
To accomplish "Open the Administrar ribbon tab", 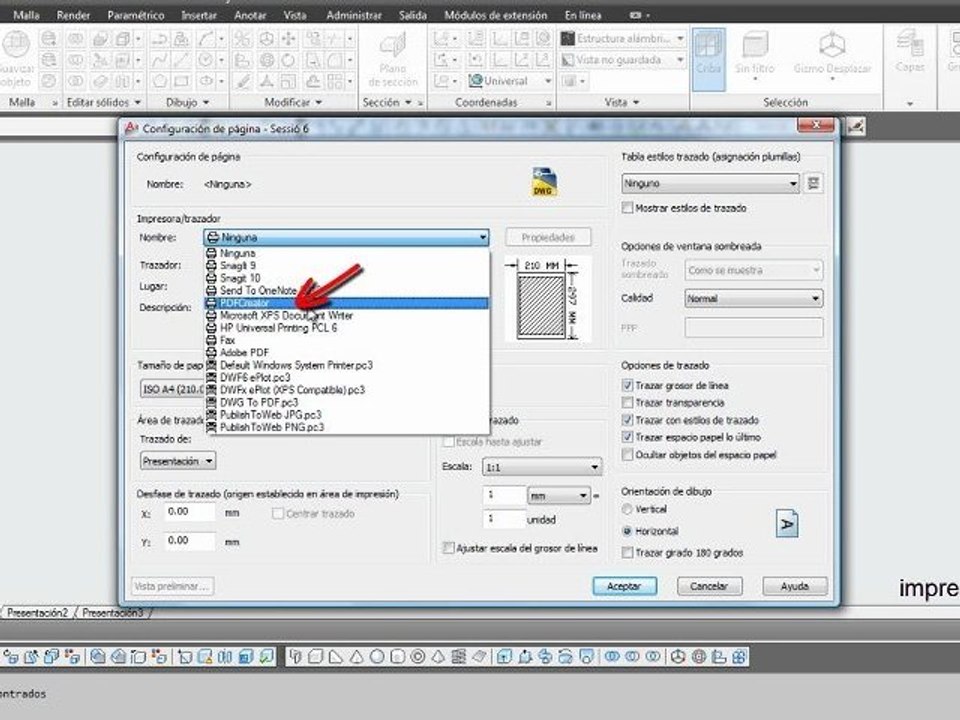I will click(x=354, y=15).
